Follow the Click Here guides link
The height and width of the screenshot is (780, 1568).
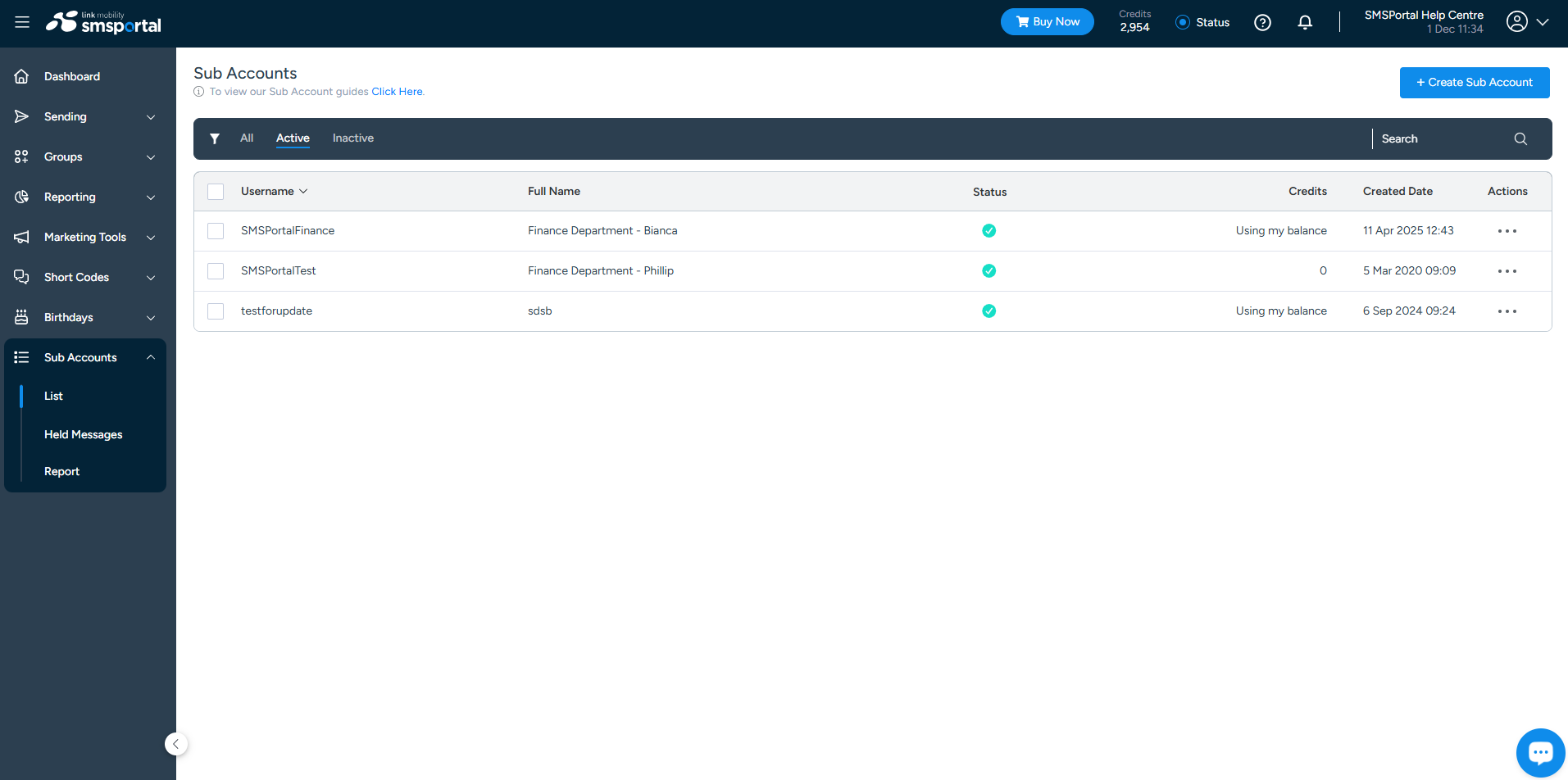click(398, 92)
